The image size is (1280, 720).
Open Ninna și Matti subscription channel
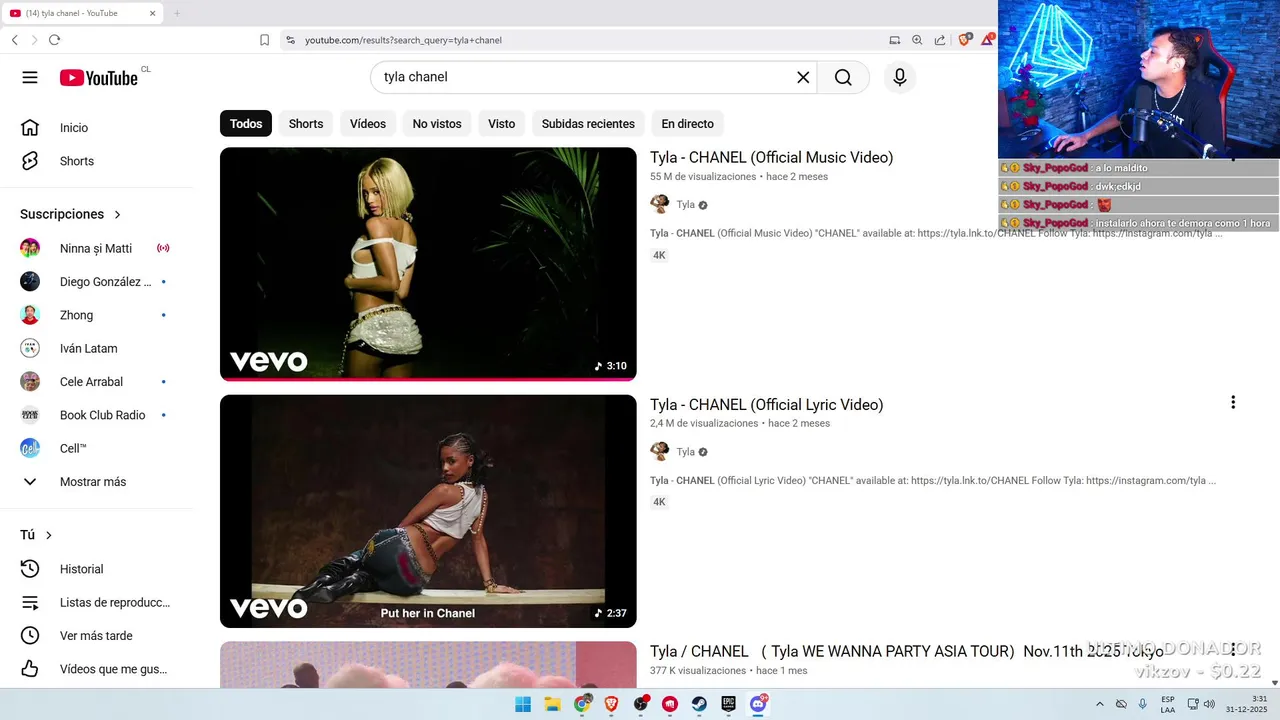pyautogui.click(x=97, y=248)
